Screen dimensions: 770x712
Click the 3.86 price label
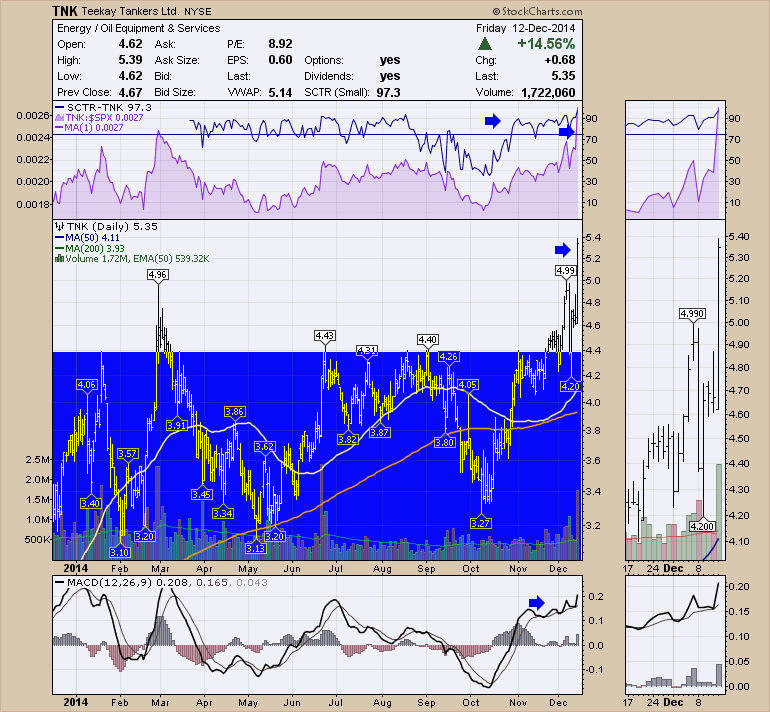235,411
